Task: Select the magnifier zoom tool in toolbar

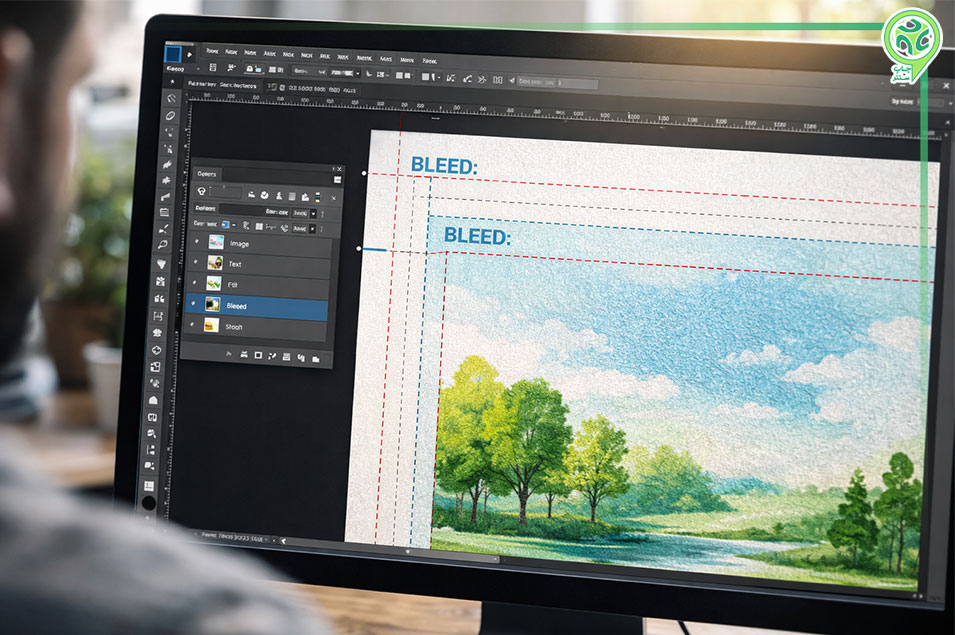Action: (163, 244)
